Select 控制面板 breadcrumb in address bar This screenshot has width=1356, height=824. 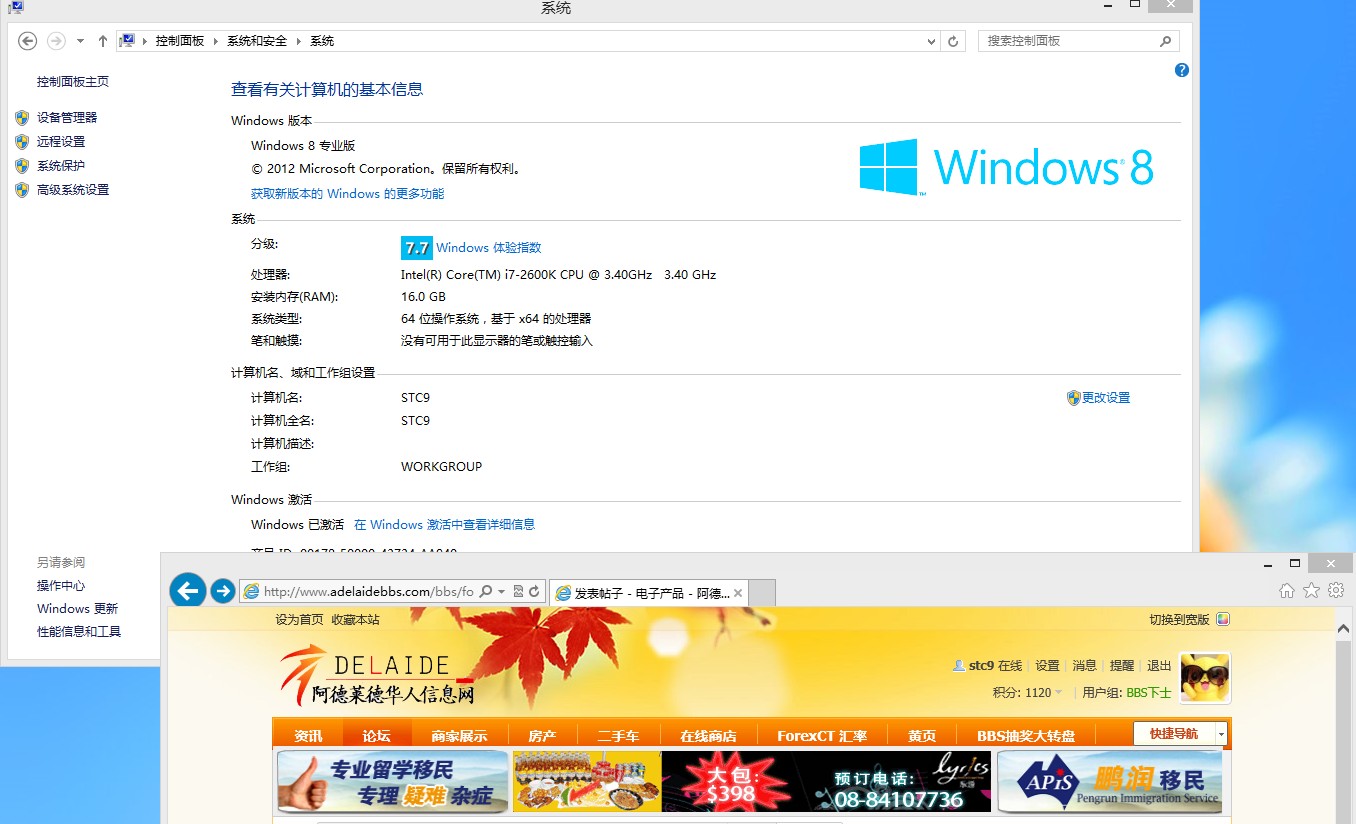pos(180,41)
